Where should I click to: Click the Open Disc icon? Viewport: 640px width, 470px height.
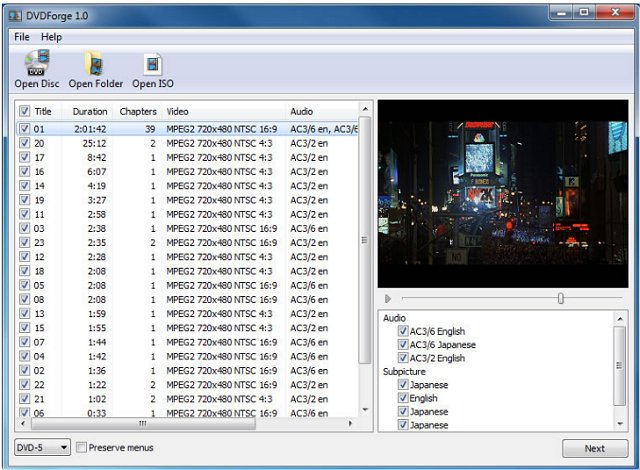[37, 65]
